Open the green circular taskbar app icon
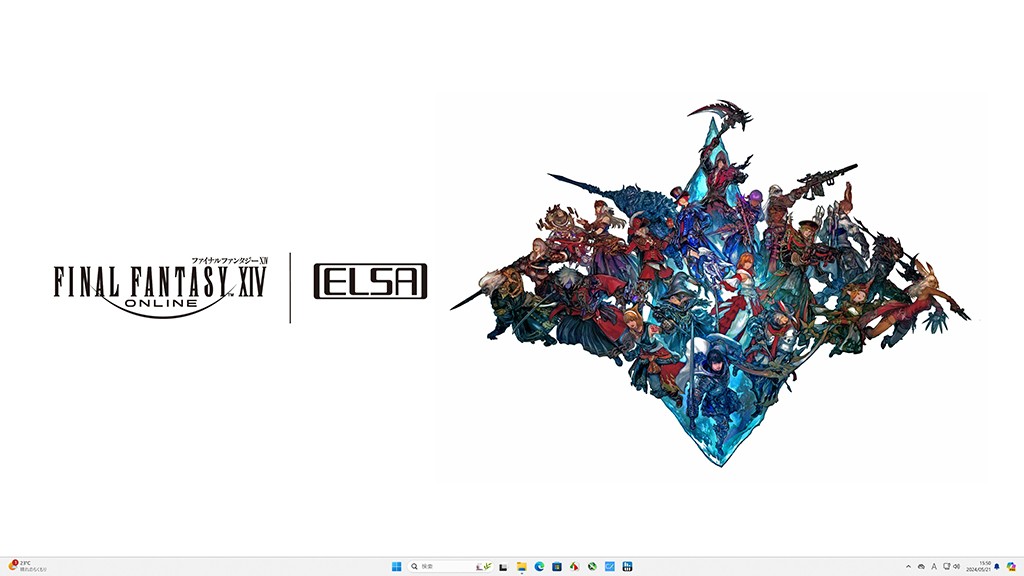The height and width of the screenshot is (576, 1024). coord(592,566)
